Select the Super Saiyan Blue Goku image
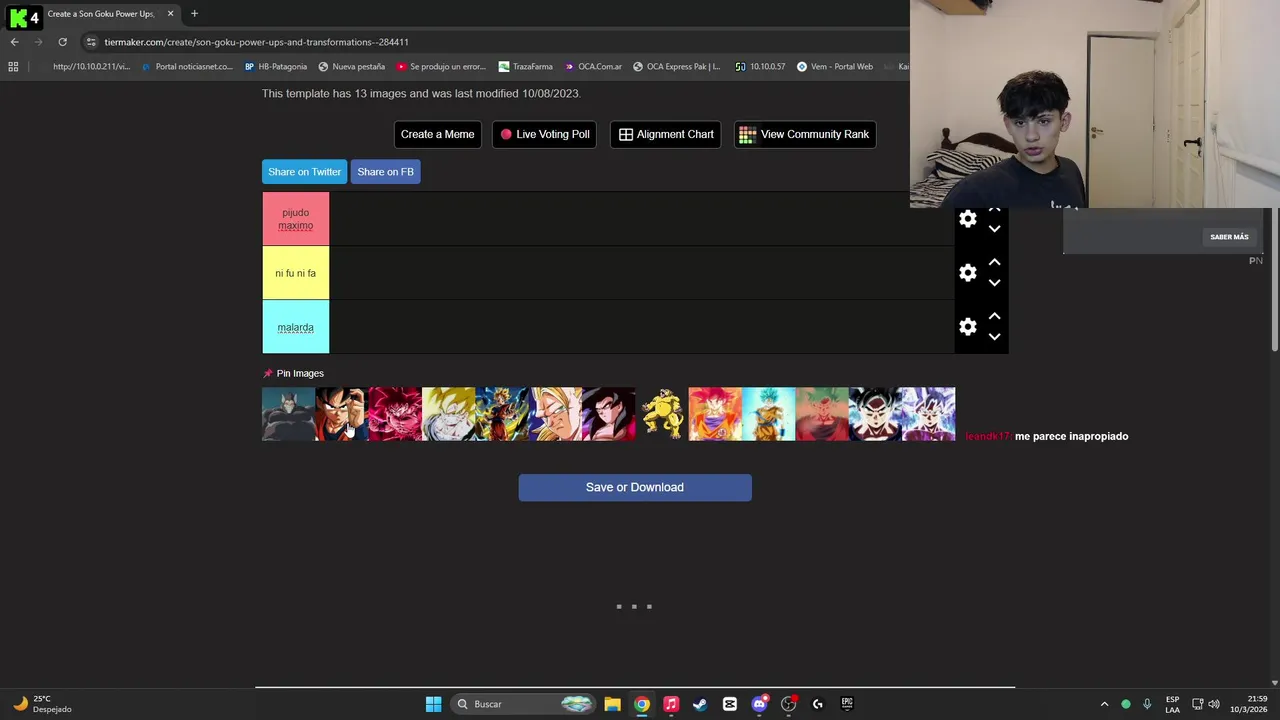The height and width of the screenshot is (720, 1280). (x=768, y=414)
